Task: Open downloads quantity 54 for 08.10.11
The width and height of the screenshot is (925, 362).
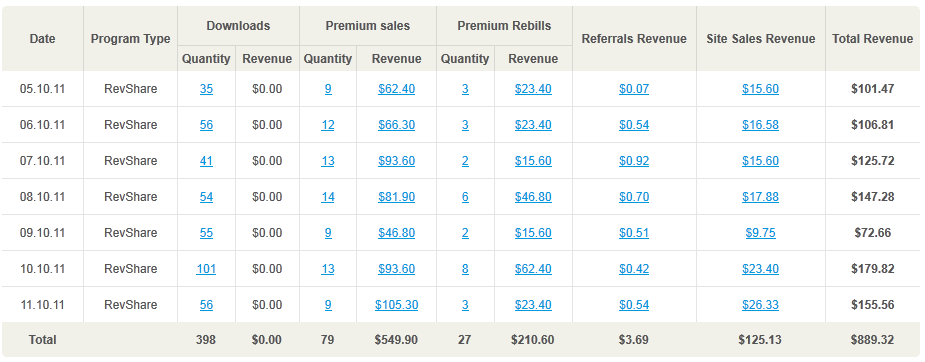Action: coord(206,197)
